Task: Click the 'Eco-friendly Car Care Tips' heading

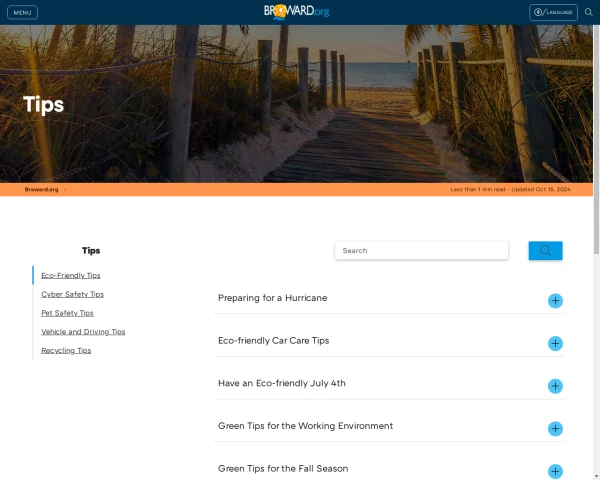Action: pyautogui.click(x=274, y=340)
